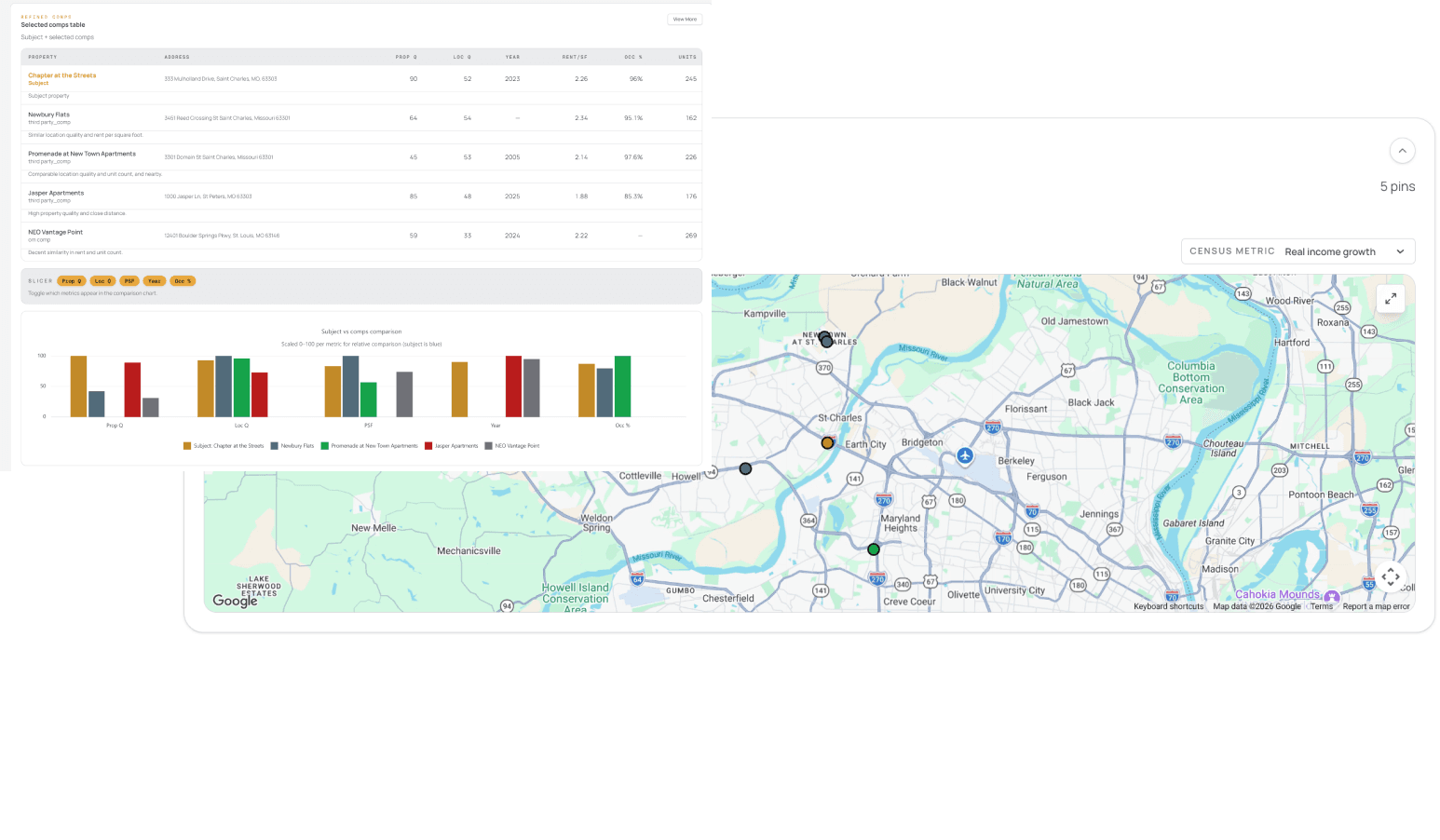Click the Subject: Chapter at the Streets legend swatch
This screenshot has width=1440, height=840.
point(187,446)
